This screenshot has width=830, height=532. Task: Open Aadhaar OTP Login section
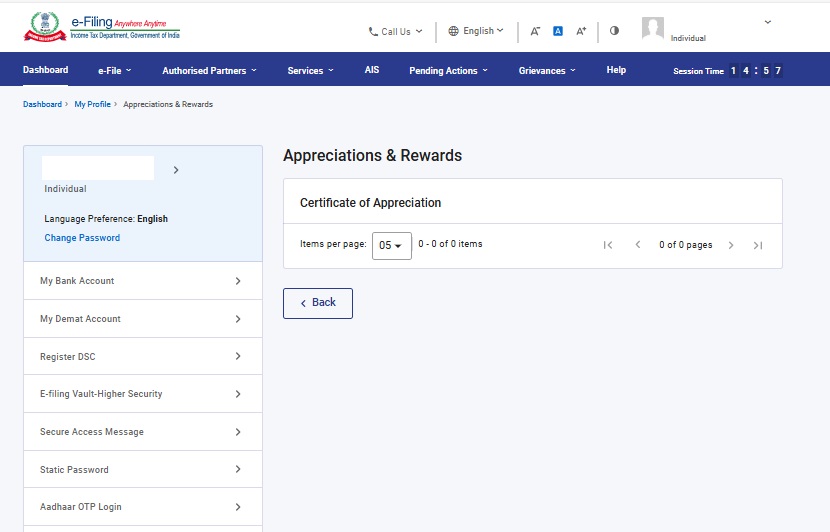click(143, 507)
